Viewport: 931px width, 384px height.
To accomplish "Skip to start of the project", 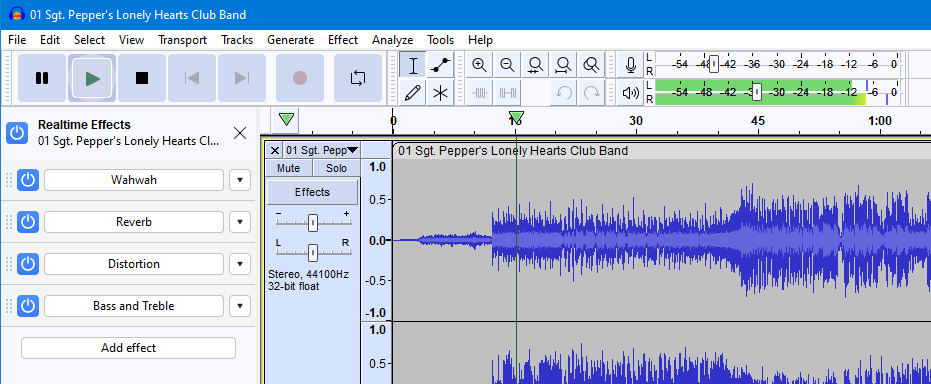I will pos(192,78).
